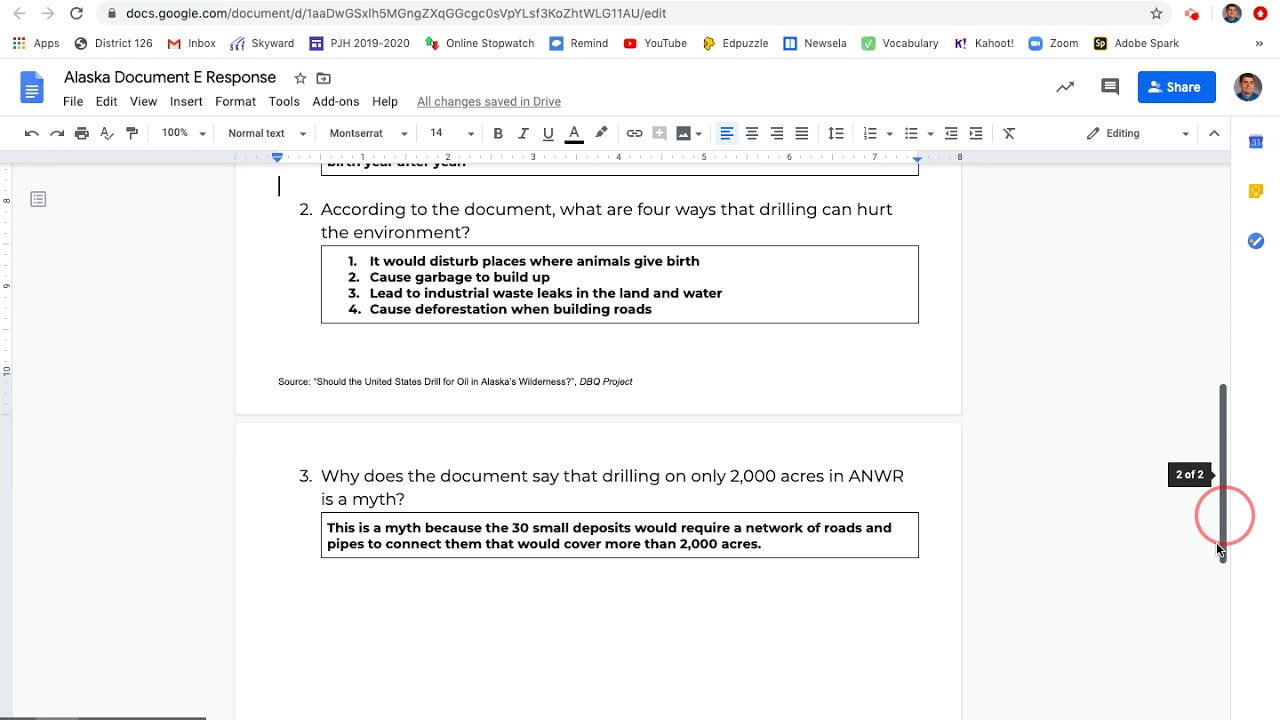Open the Insert menu

pos(186,102)
